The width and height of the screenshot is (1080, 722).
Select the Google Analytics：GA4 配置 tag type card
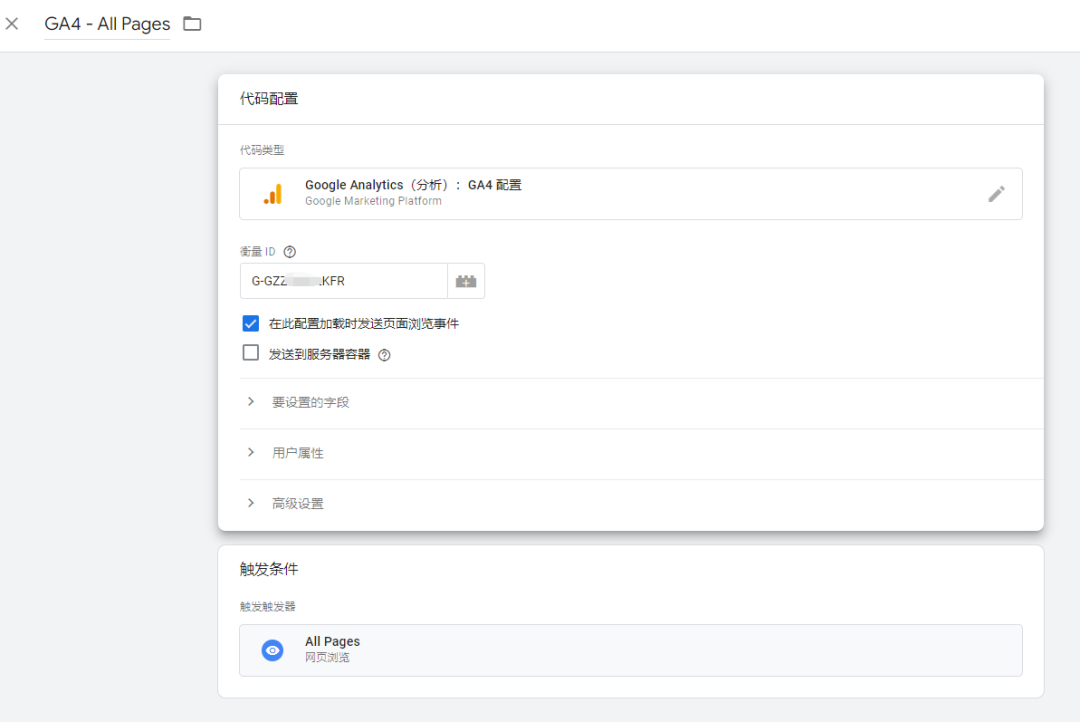pos(630,193)
